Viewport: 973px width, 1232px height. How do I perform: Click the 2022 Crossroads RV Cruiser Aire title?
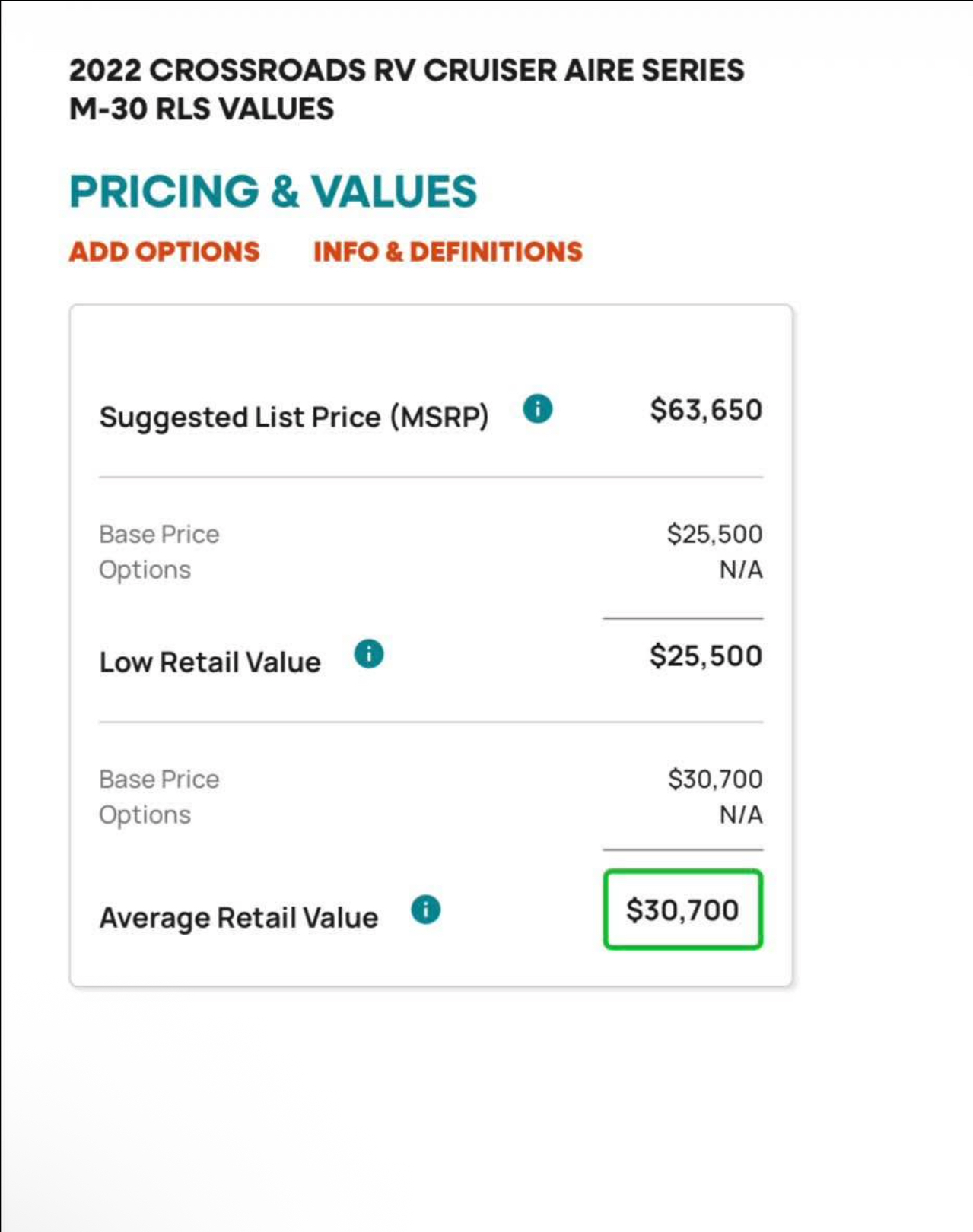pyautogui.click(x=406, y=90)
